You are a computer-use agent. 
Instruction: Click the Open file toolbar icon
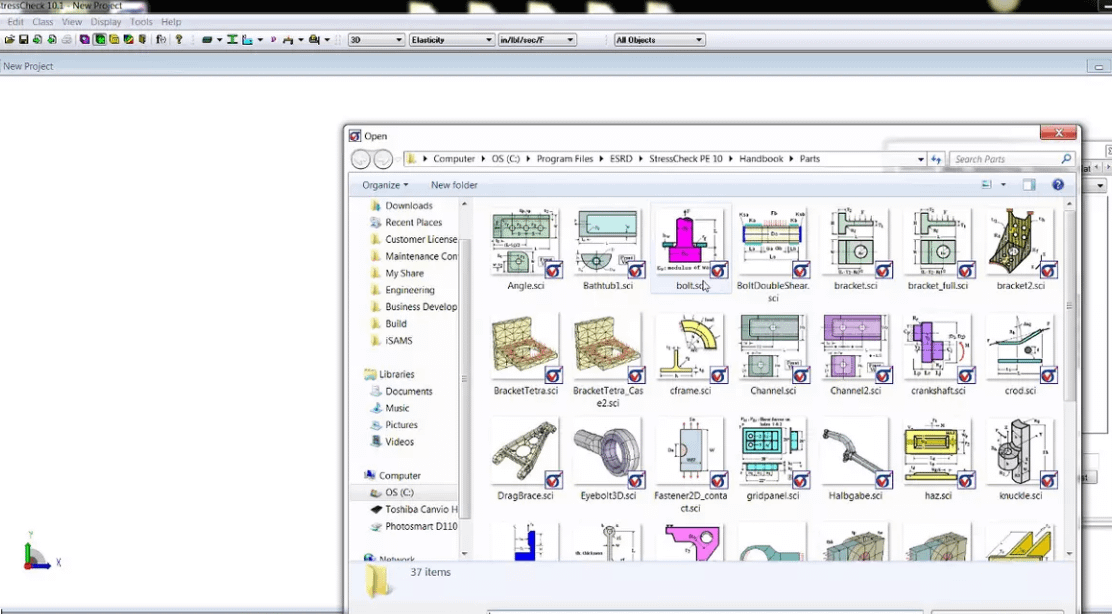point(9,40)
